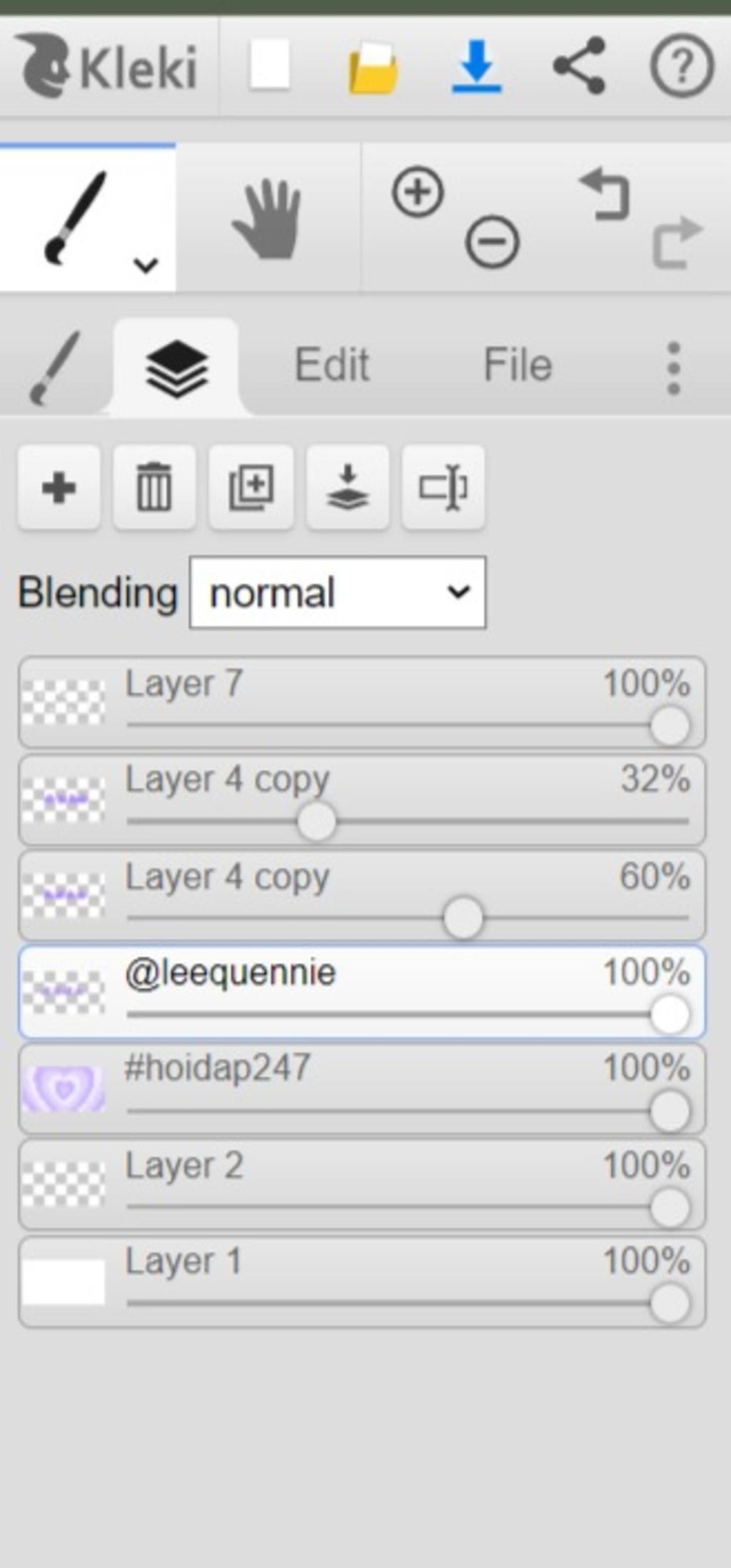
Task: Delete layer using the trash icon
Action: point(154,488)
